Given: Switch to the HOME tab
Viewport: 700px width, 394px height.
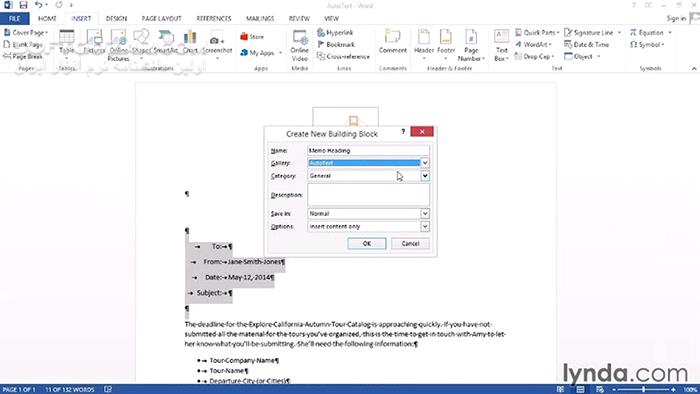Looking at the screenshot, I should click(x=47, y=18).
